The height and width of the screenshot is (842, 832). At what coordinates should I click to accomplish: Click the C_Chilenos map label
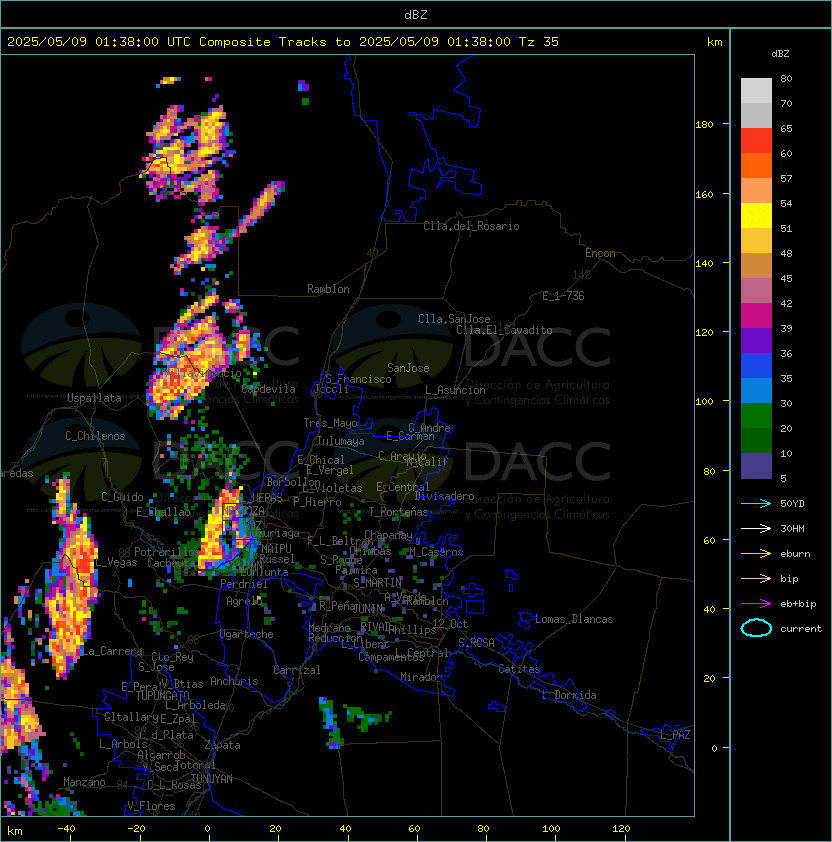point(95,436)
